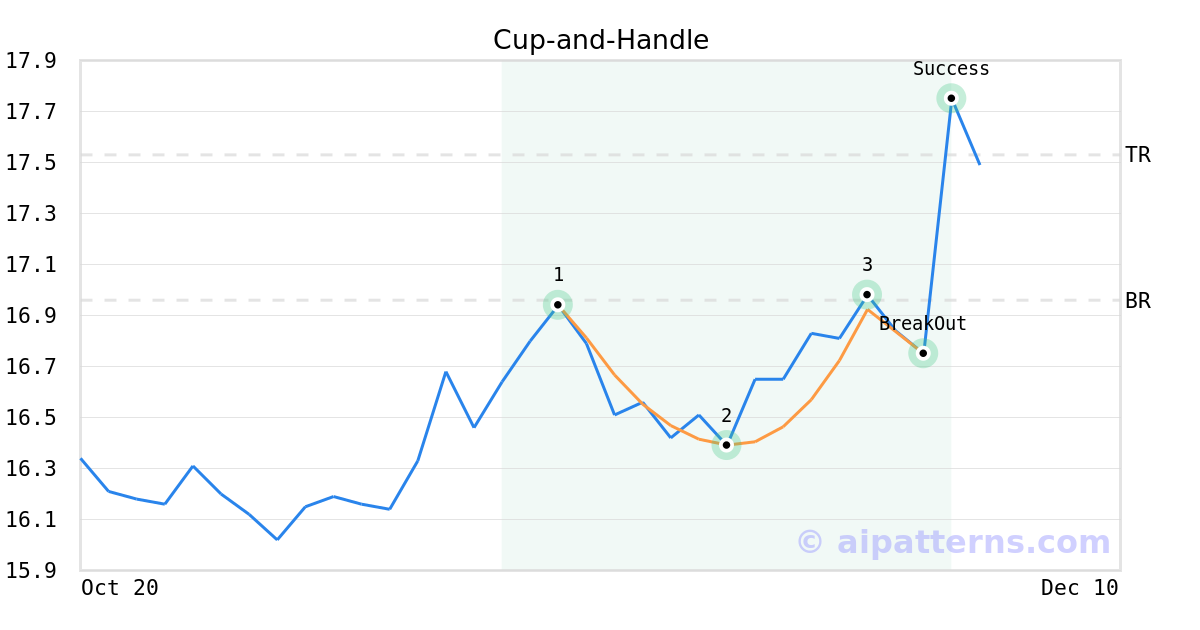Select the BreakOut point marker
The width and height of the screenshot is (1200, 630).
[923, 353]
